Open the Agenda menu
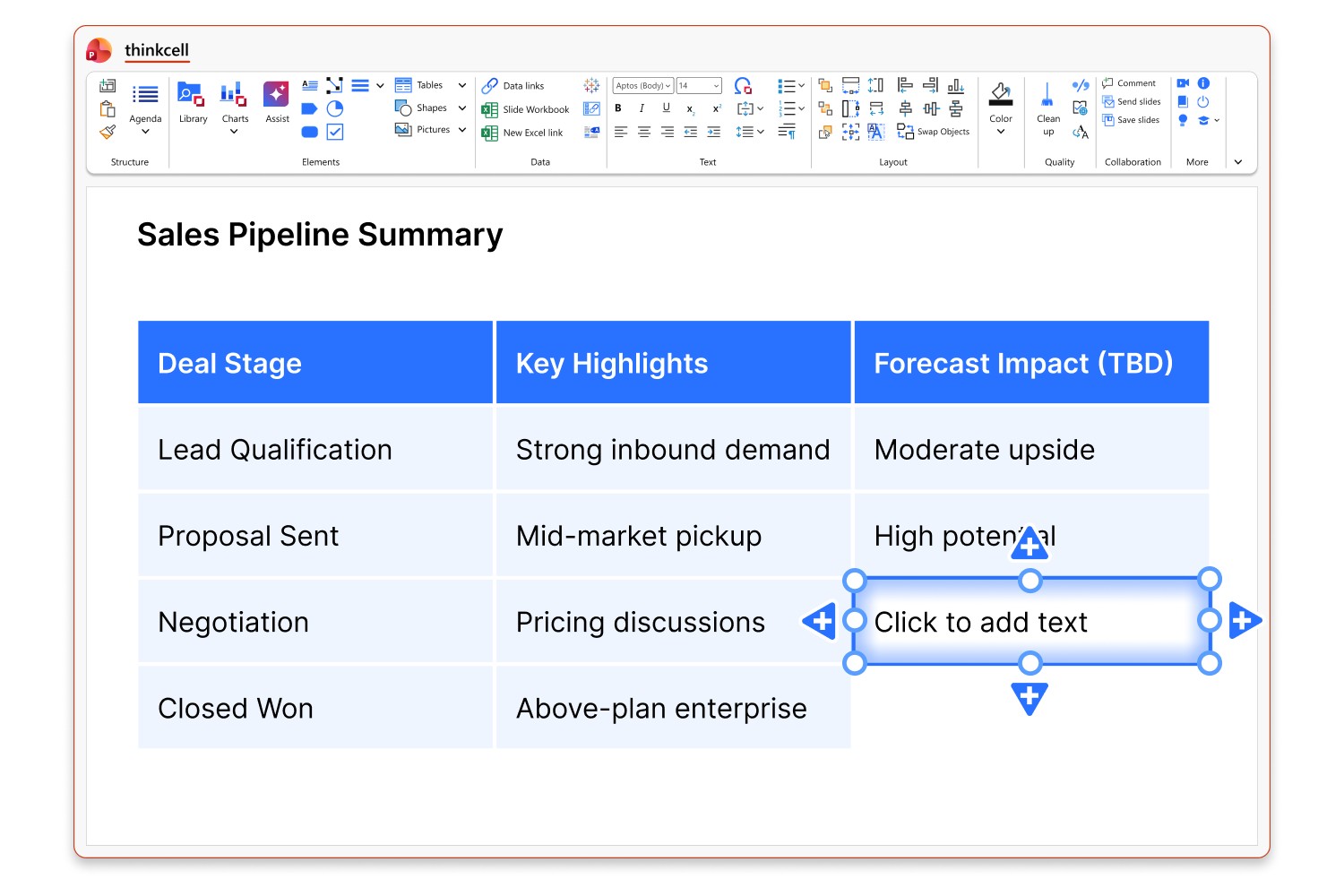Image resolution: width=1344 pixels, height=896 pixels. pyautogui.click(x=145, y=108)
